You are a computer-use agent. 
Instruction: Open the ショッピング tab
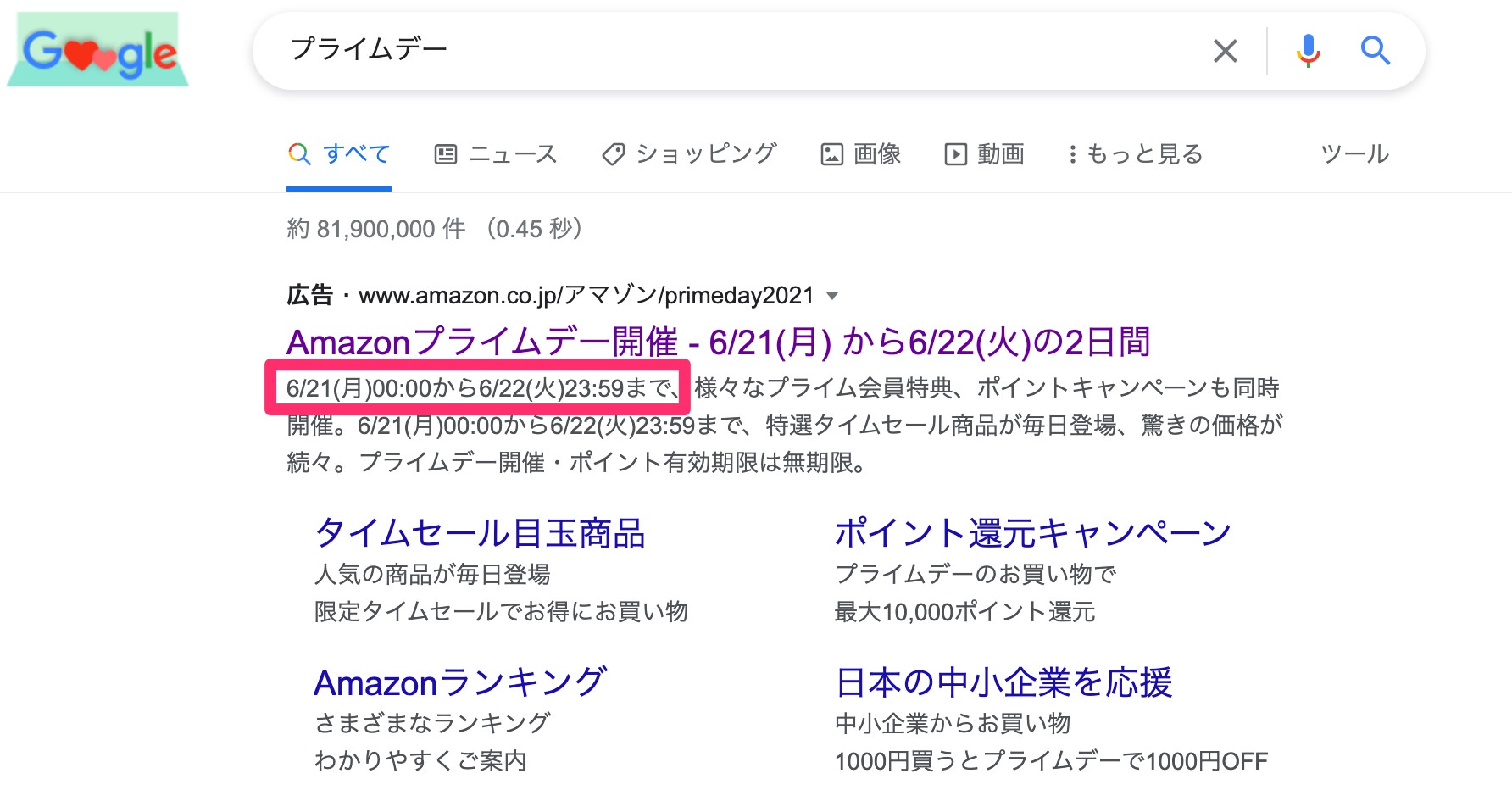[x=689, y=154]
